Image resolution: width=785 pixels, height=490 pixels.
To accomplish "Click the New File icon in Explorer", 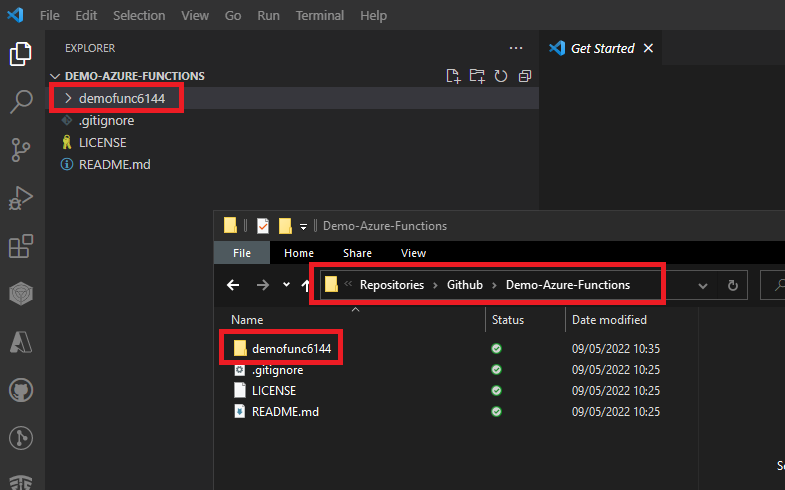I will pyautogui.click(x=453, y=76).
